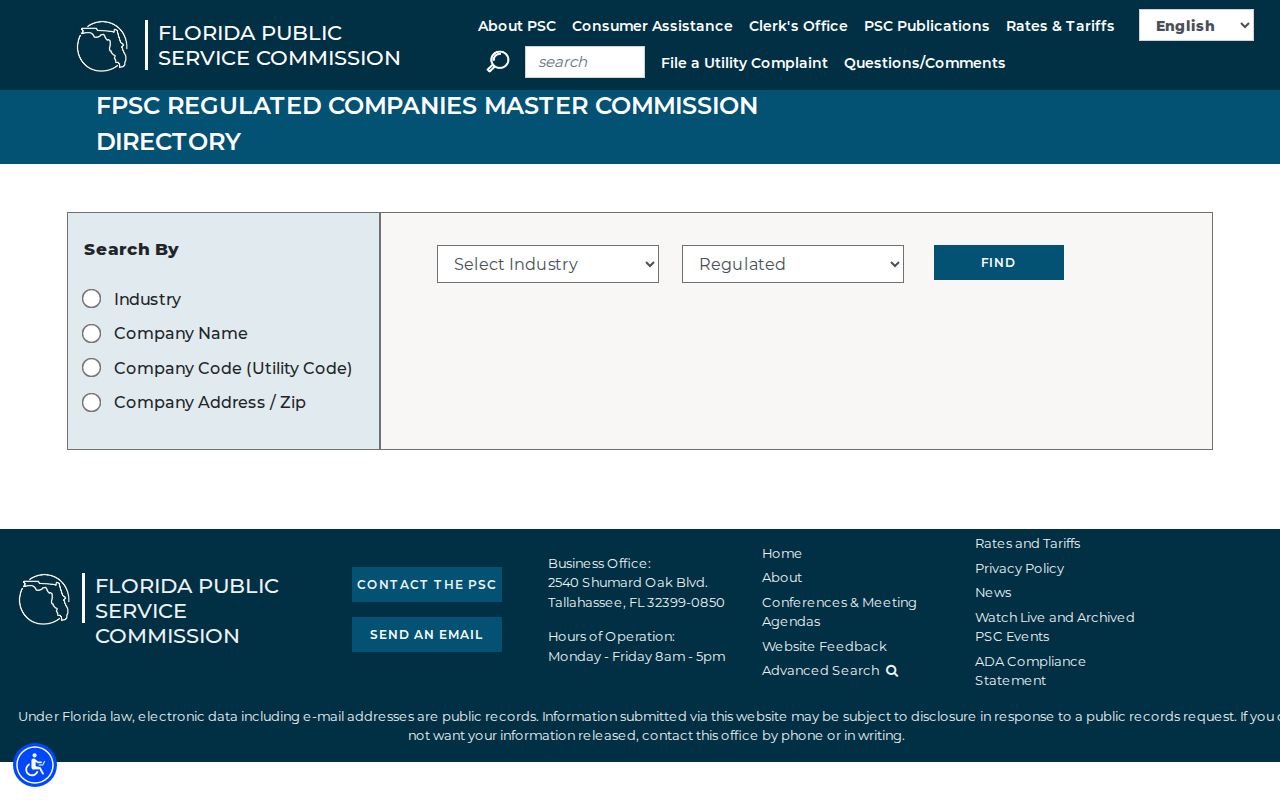This screenshot has width=1280, height=800.
Task: Click the Florida state logo in the footer
Action: point(44,599)
